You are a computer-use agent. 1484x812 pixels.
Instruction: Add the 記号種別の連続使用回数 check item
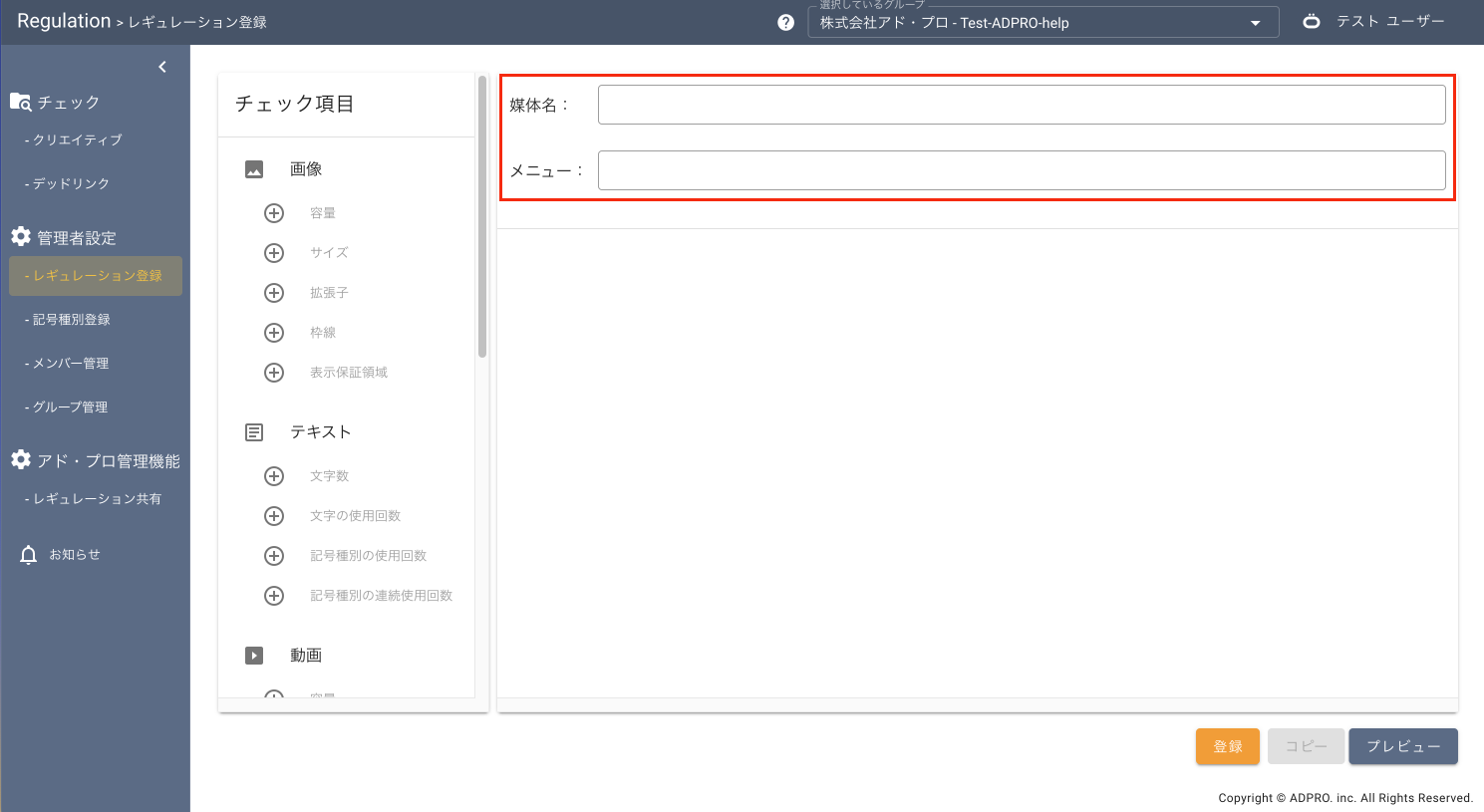tap(274, 596)
